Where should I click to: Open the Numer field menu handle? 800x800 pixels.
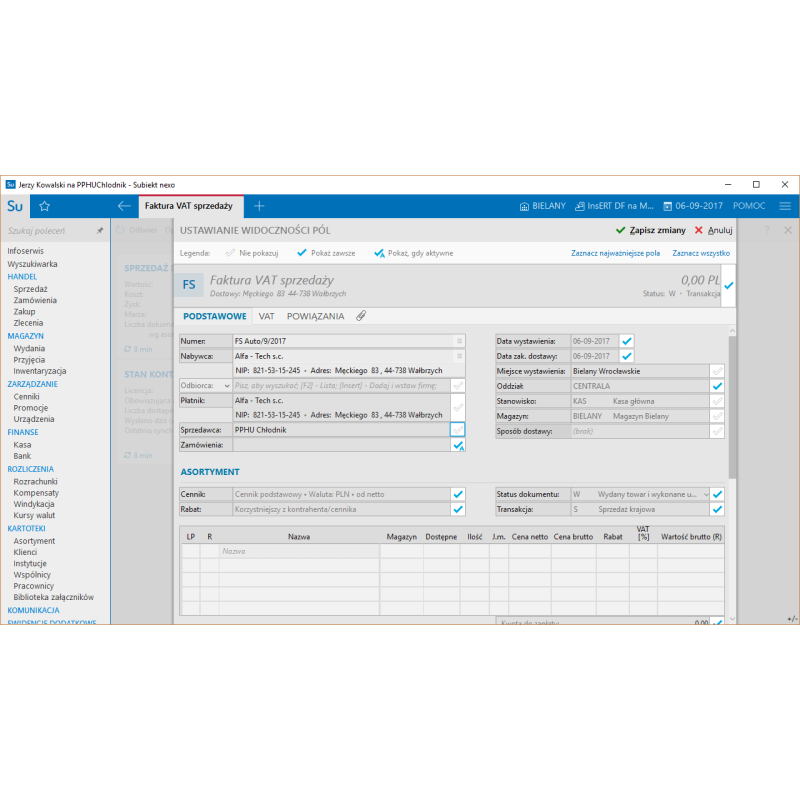(x=458, y=341)
